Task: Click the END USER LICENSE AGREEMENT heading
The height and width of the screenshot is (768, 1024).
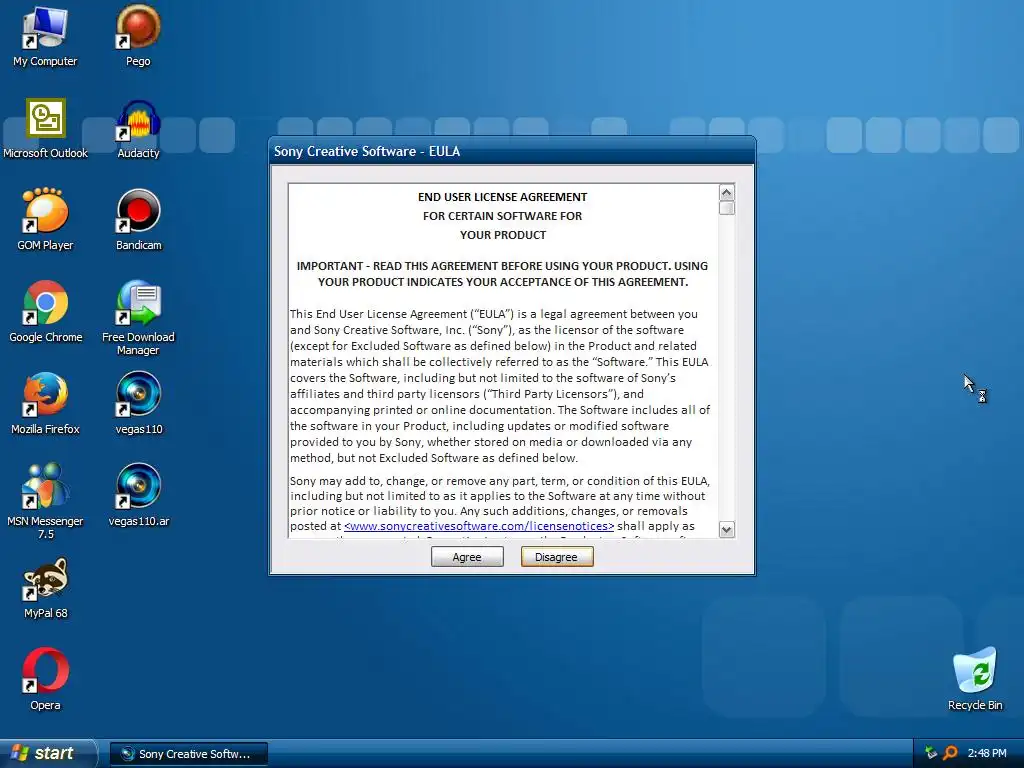Action: [x=502, y=197]
